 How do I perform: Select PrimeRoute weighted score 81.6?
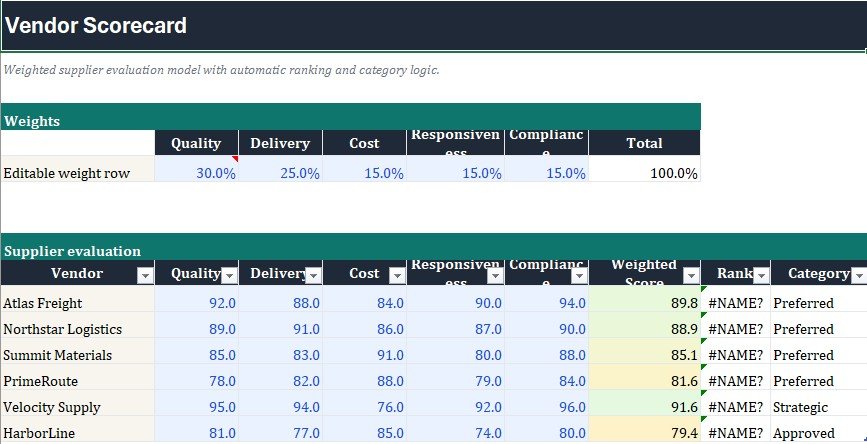(645, 377)
